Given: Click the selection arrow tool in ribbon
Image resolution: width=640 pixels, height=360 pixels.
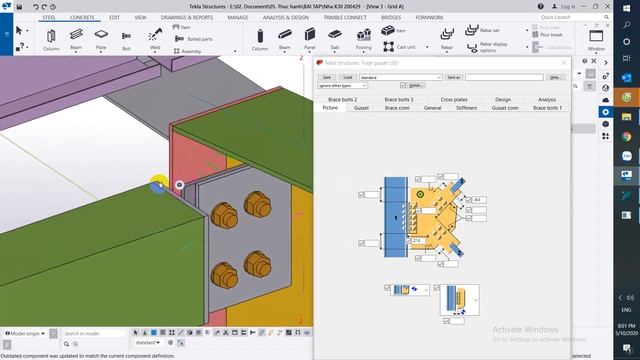Looking at the screenshot, I should coord(19,31).
